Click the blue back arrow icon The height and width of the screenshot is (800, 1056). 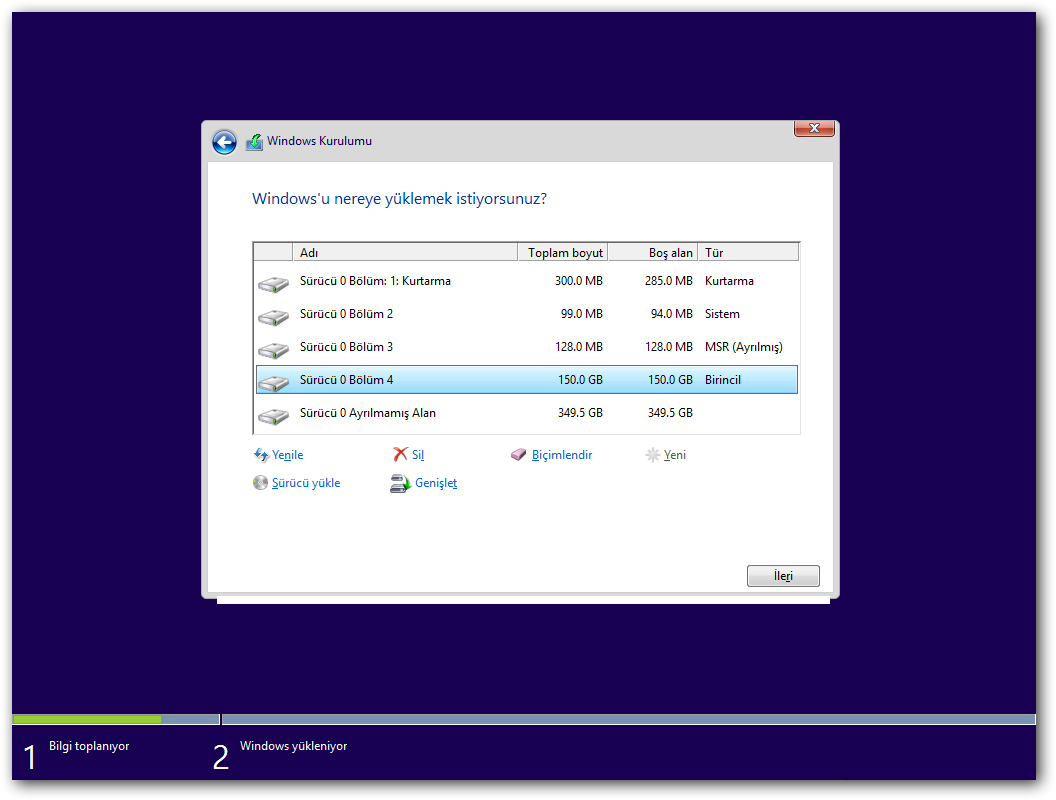[224, 142]
